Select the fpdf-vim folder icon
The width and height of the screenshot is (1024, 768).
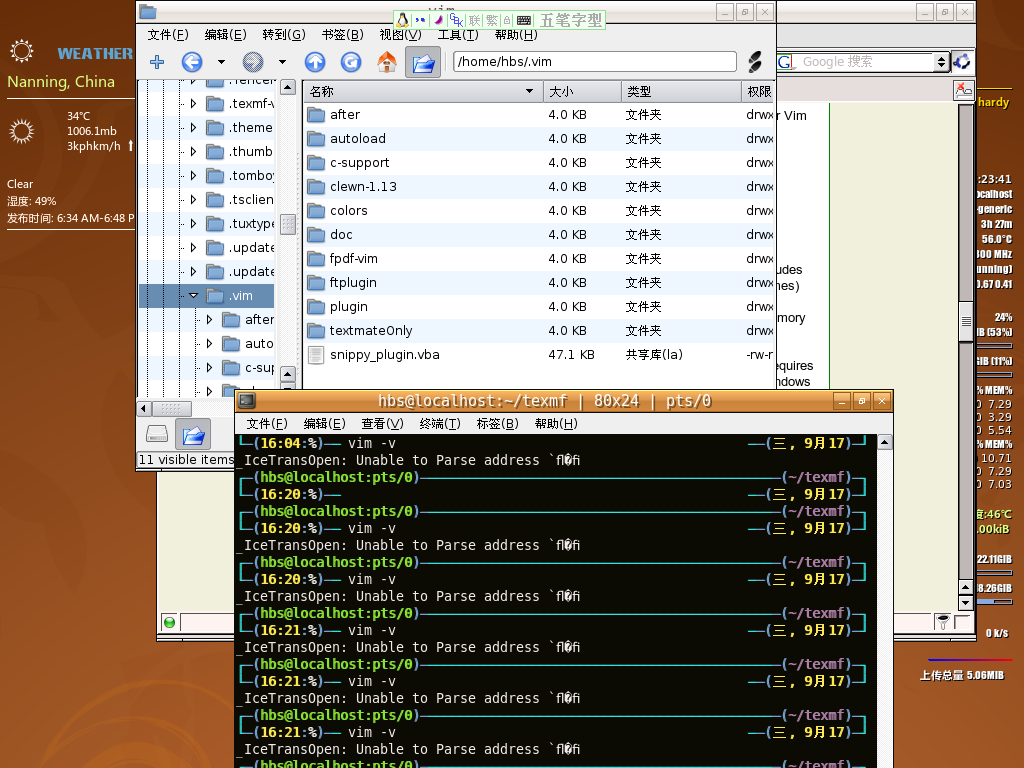[316, 259]
